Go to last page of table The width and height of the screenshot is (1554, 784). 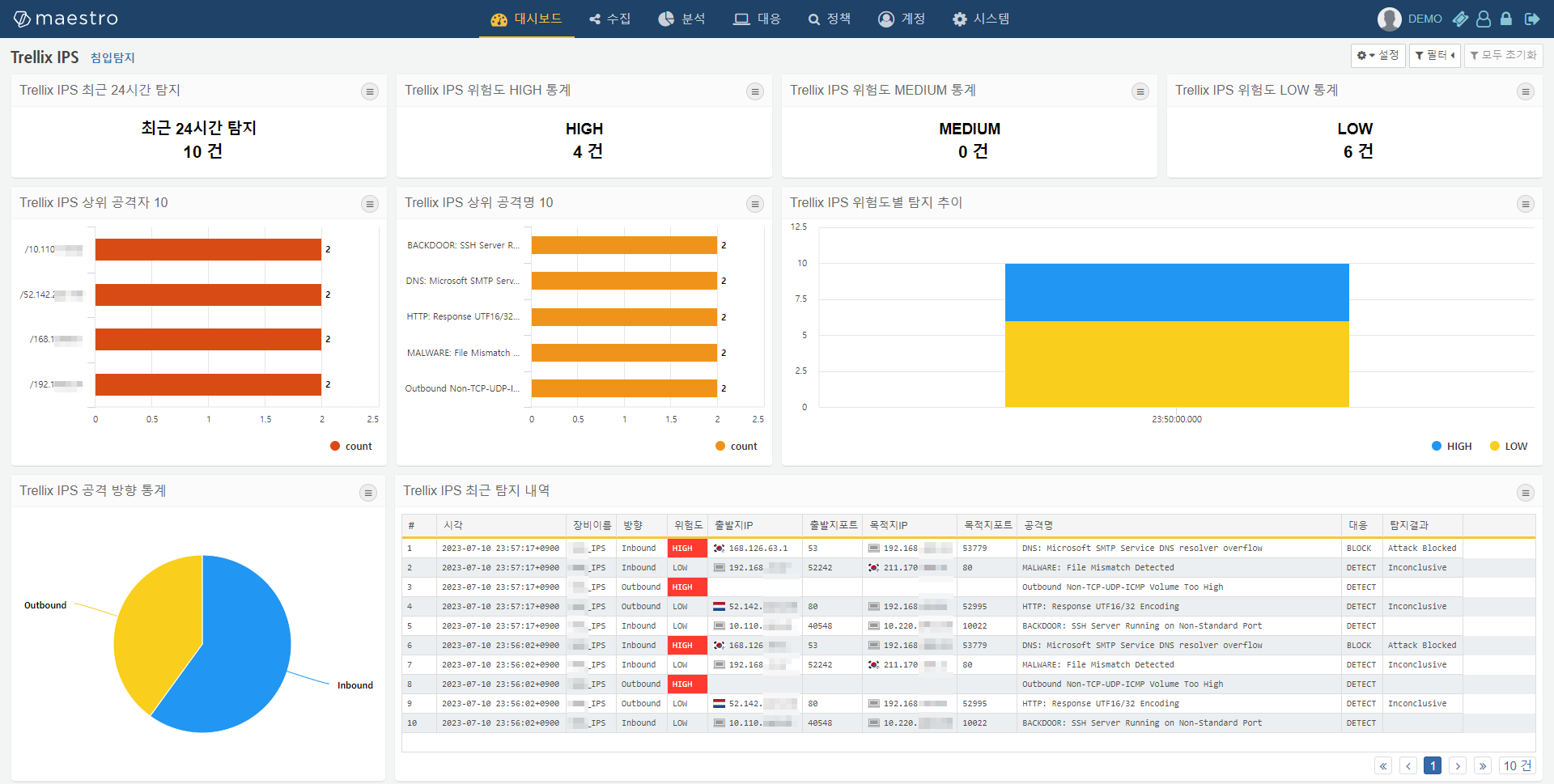pos(1483,765)
